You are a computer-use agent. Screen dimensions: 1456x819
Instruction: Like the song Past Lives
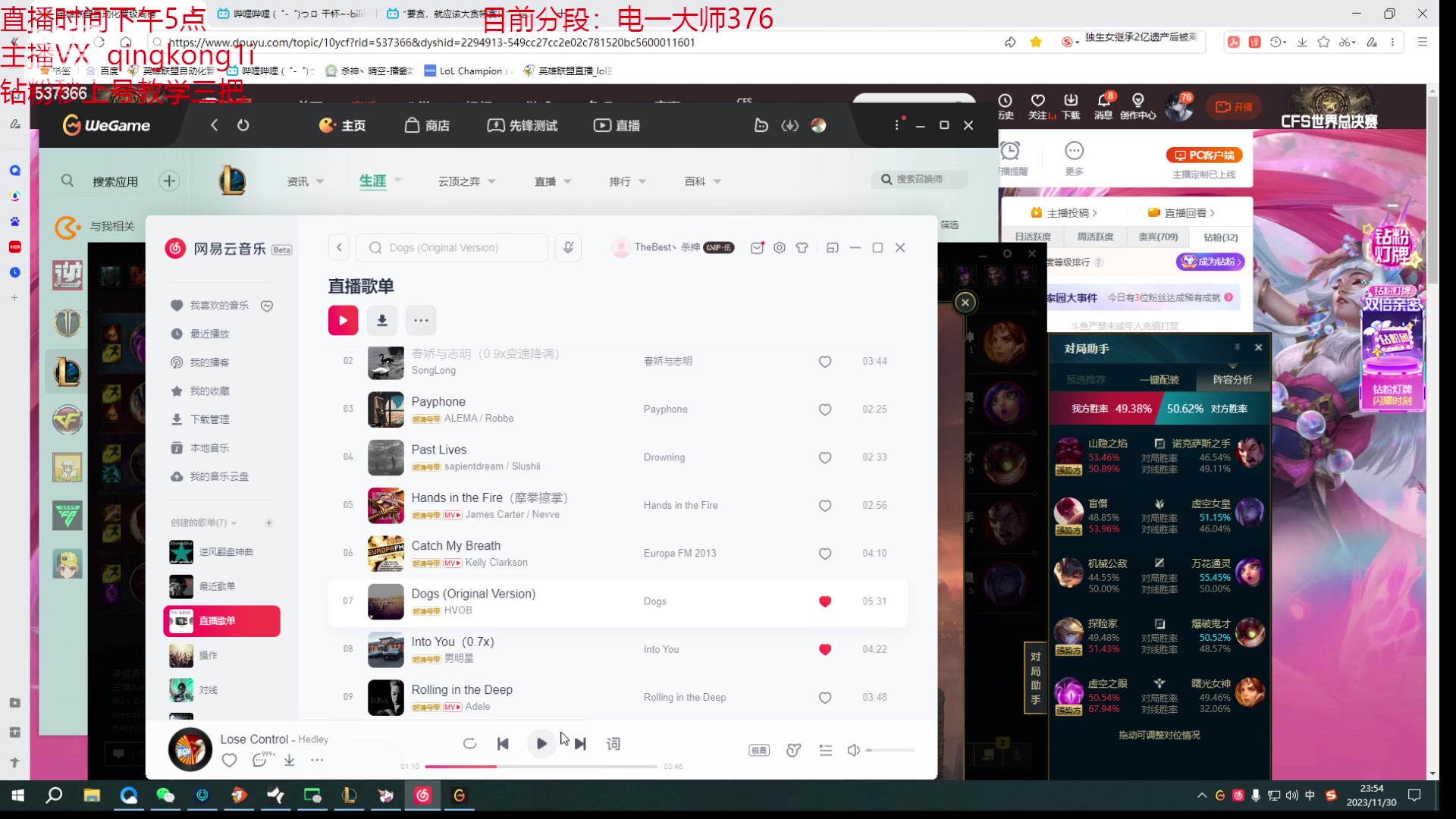click(x=825, y=458)
